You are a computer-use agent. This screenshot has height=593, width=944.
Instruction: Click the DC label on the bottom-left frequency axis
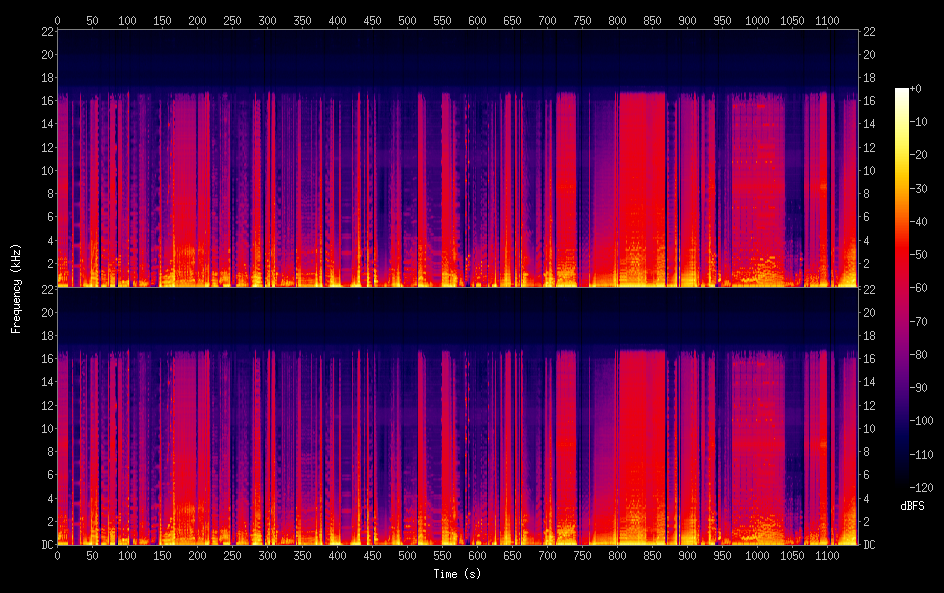(x=45, y=545)
